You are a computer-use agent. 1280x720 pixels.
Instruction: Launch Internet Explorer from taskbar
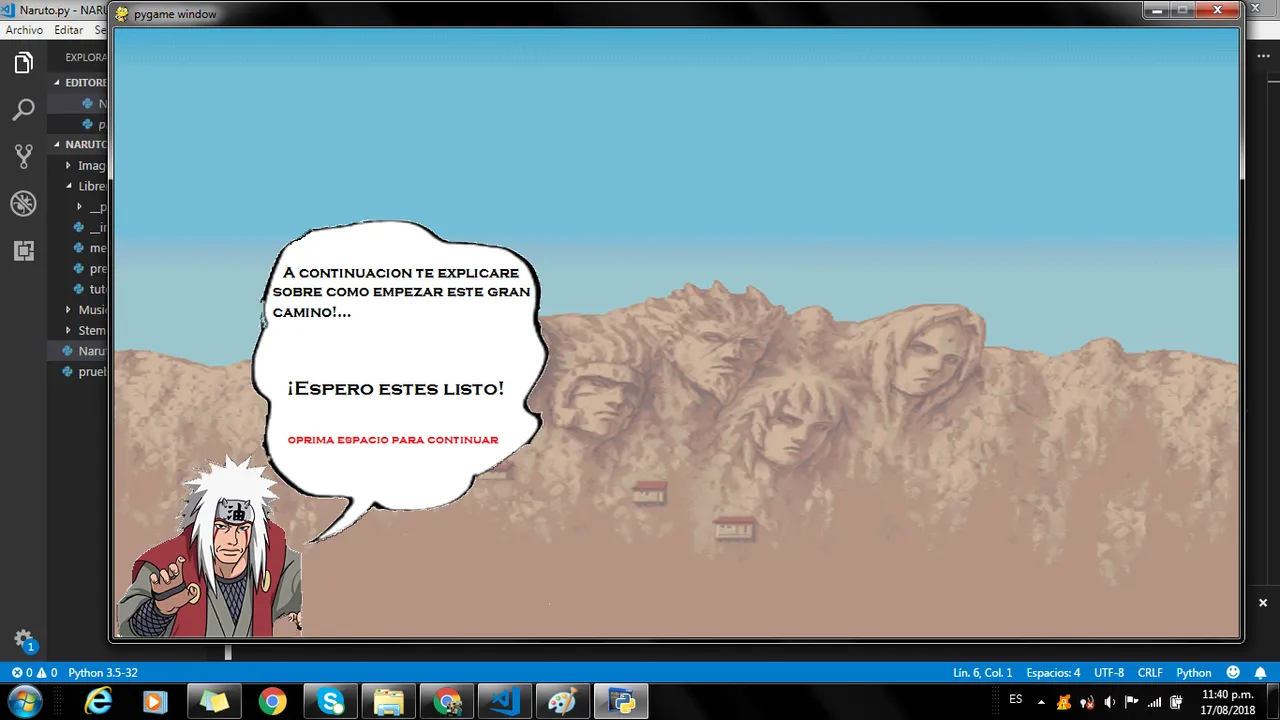98,702
